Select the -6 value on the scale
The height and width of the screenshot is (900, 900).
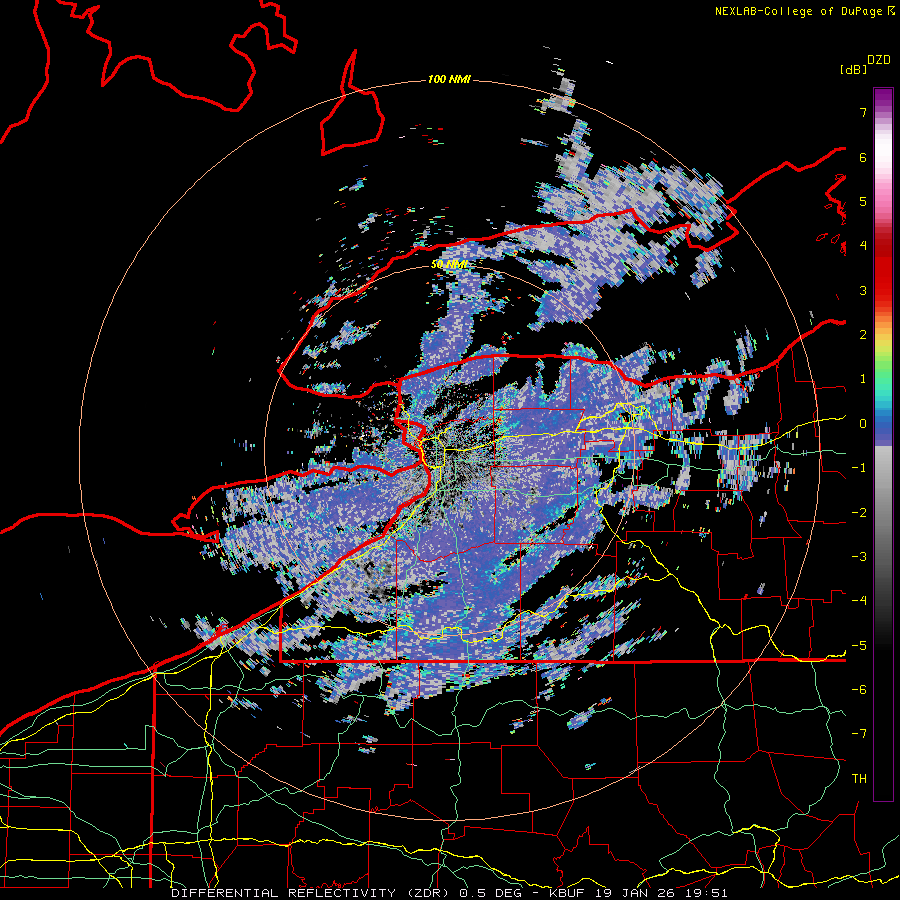pos(859,690)
